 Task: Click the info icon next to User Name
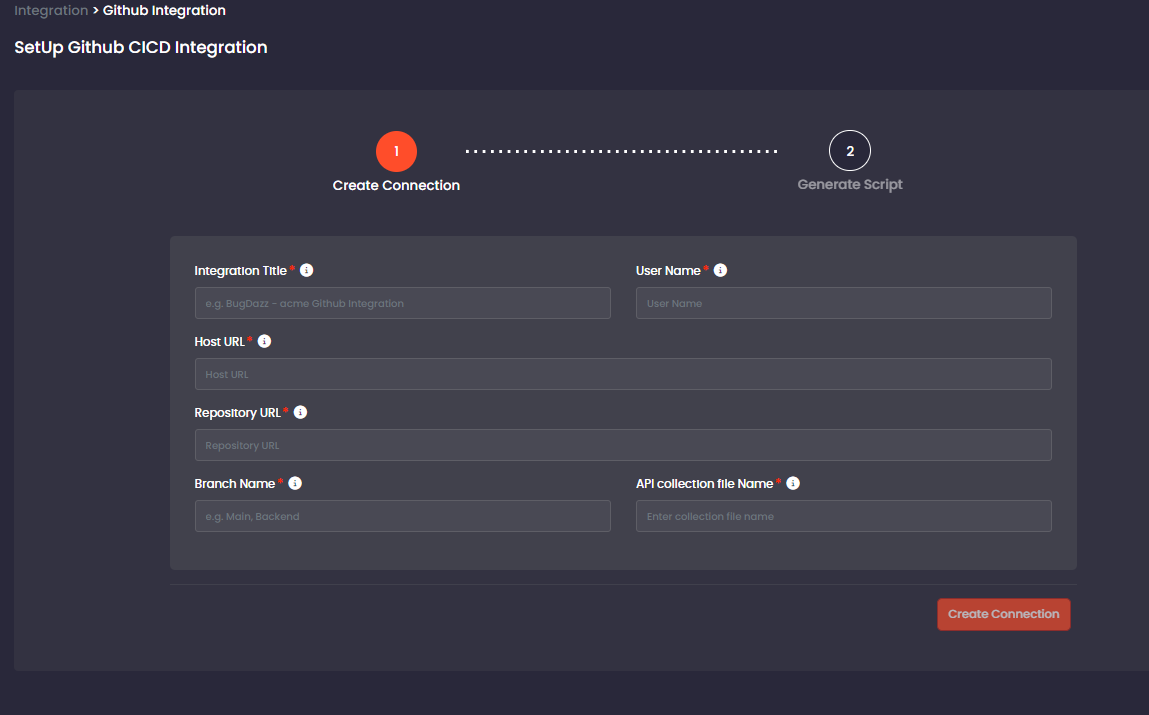[x=720, y=270]
